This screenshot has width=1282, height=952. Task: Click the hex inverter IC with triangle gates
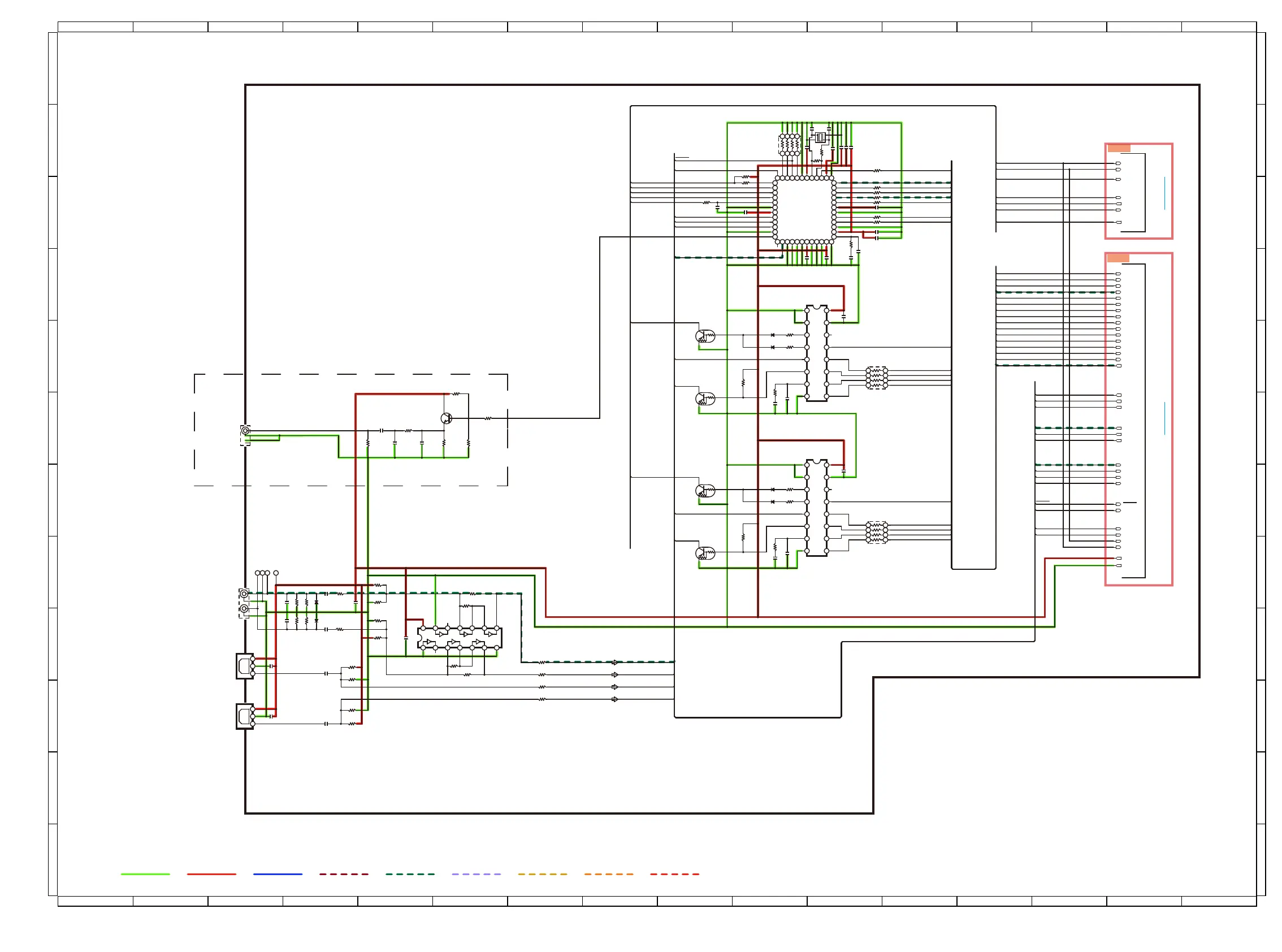(459, 638)
